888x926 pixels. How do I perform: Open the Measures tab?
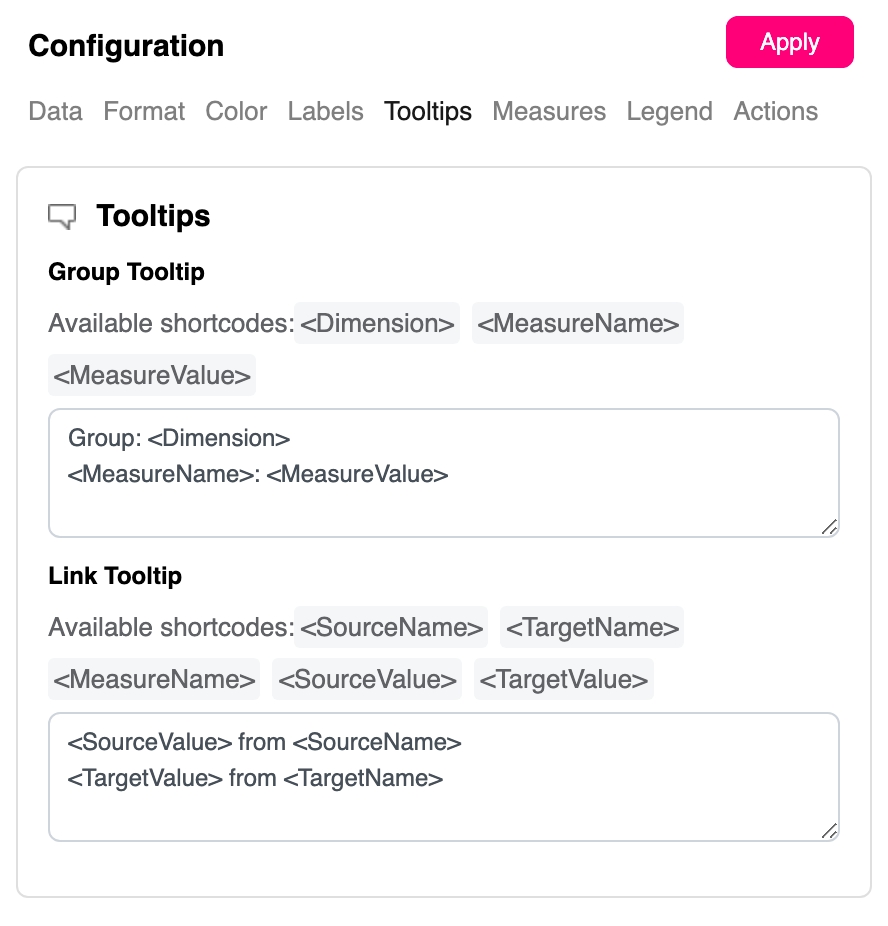[549, 111]
